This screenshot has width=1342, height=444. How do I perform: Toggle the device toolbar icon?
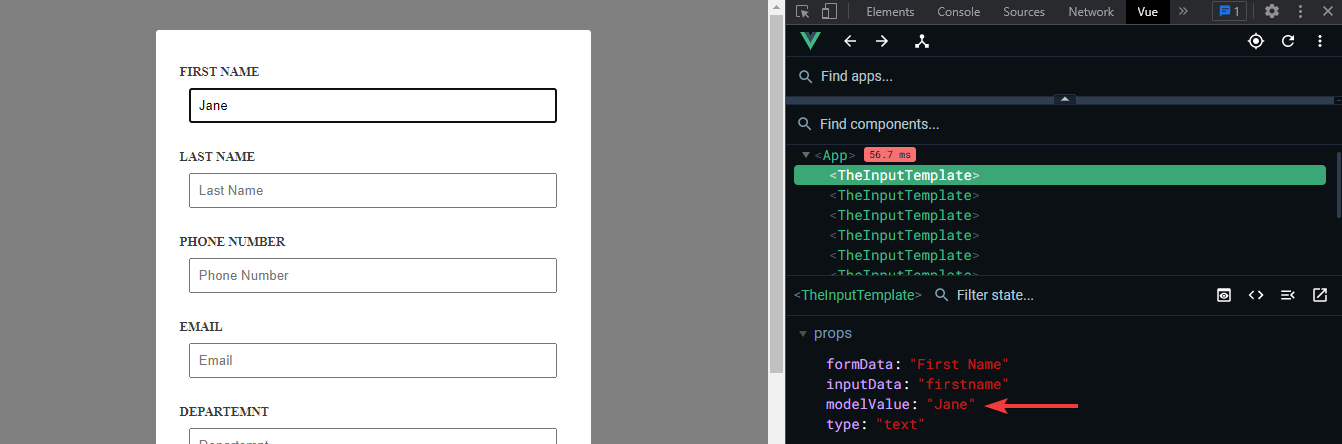pyautogui.click(x=829, y=12)
